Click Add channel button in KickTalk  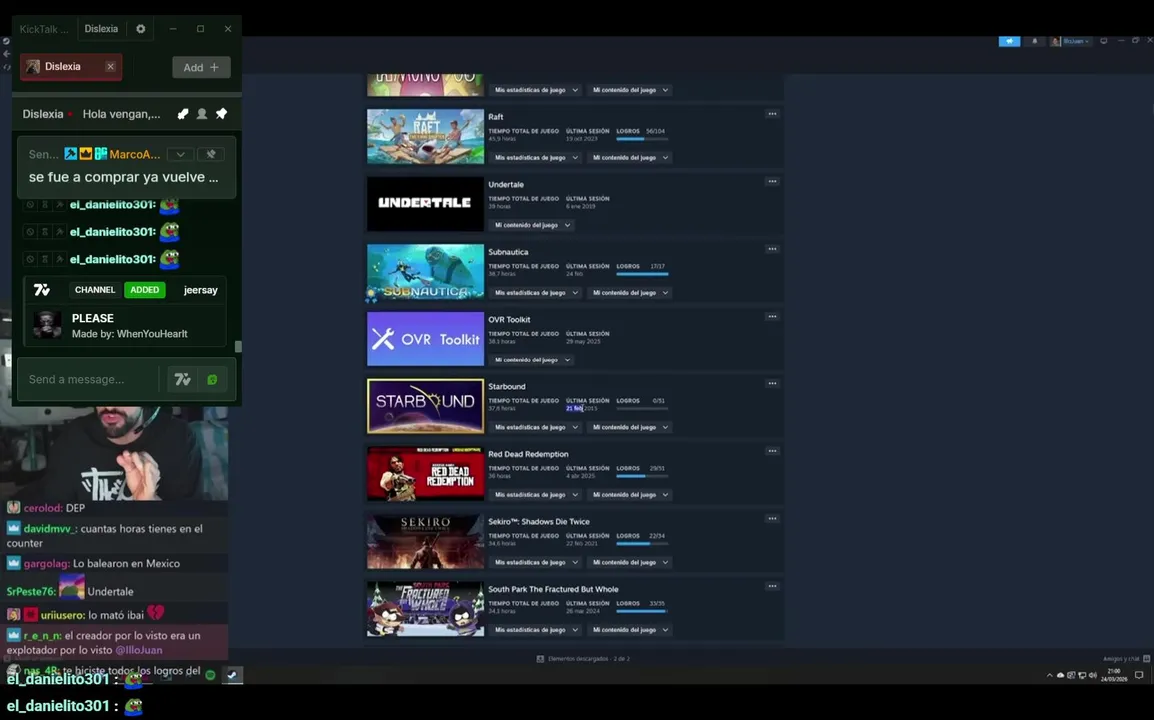pyautogui.click(x=201, y=67)
